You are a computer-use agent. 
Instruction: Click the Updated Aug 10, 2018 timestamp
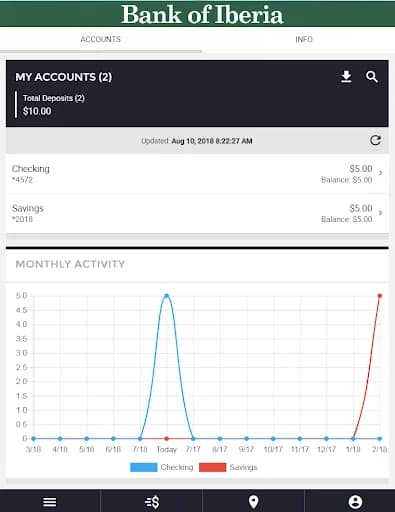[197, 141]
